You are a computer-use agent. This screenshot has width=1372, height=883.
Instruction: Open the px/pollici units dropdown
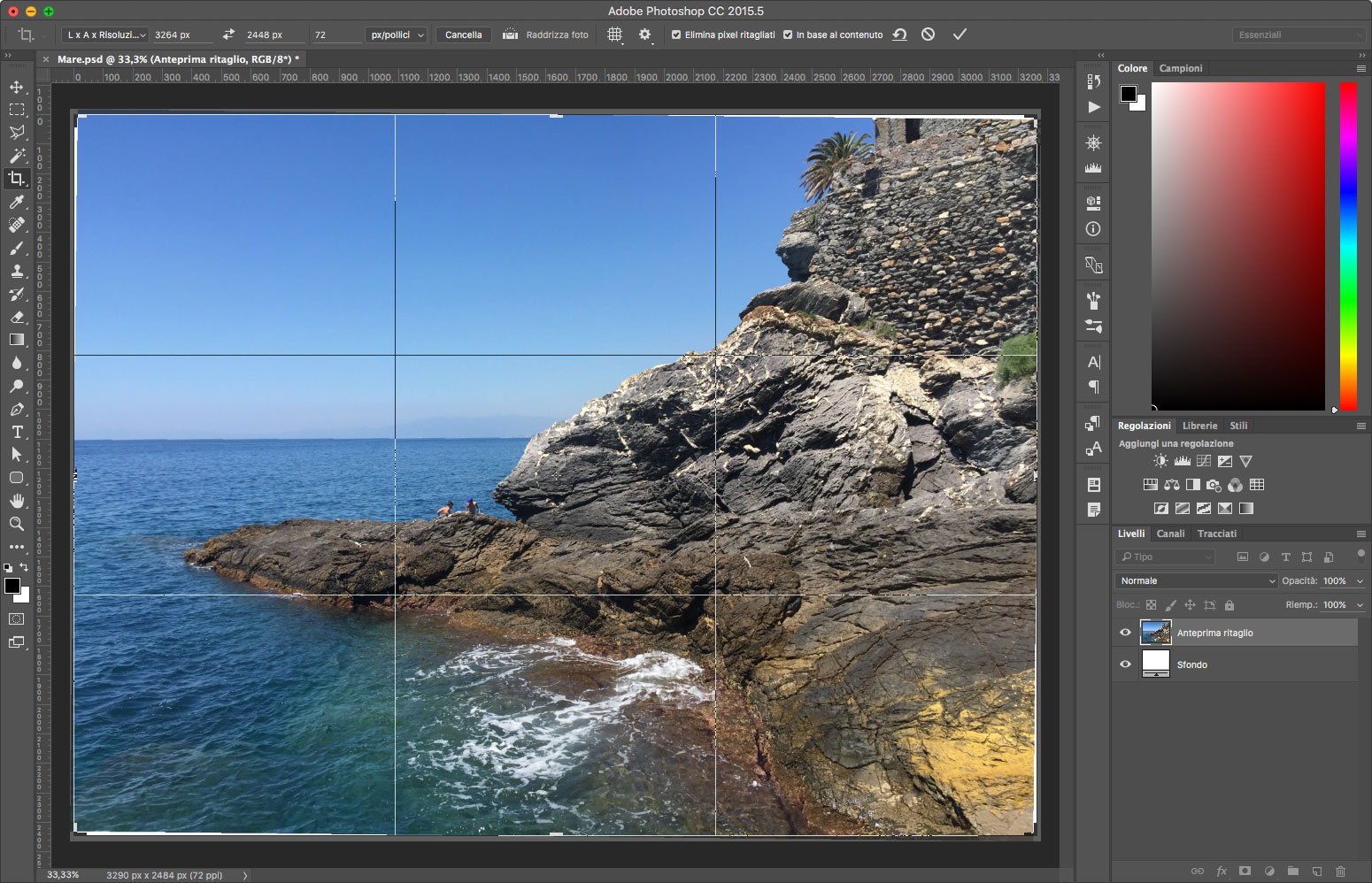point(397,35)
